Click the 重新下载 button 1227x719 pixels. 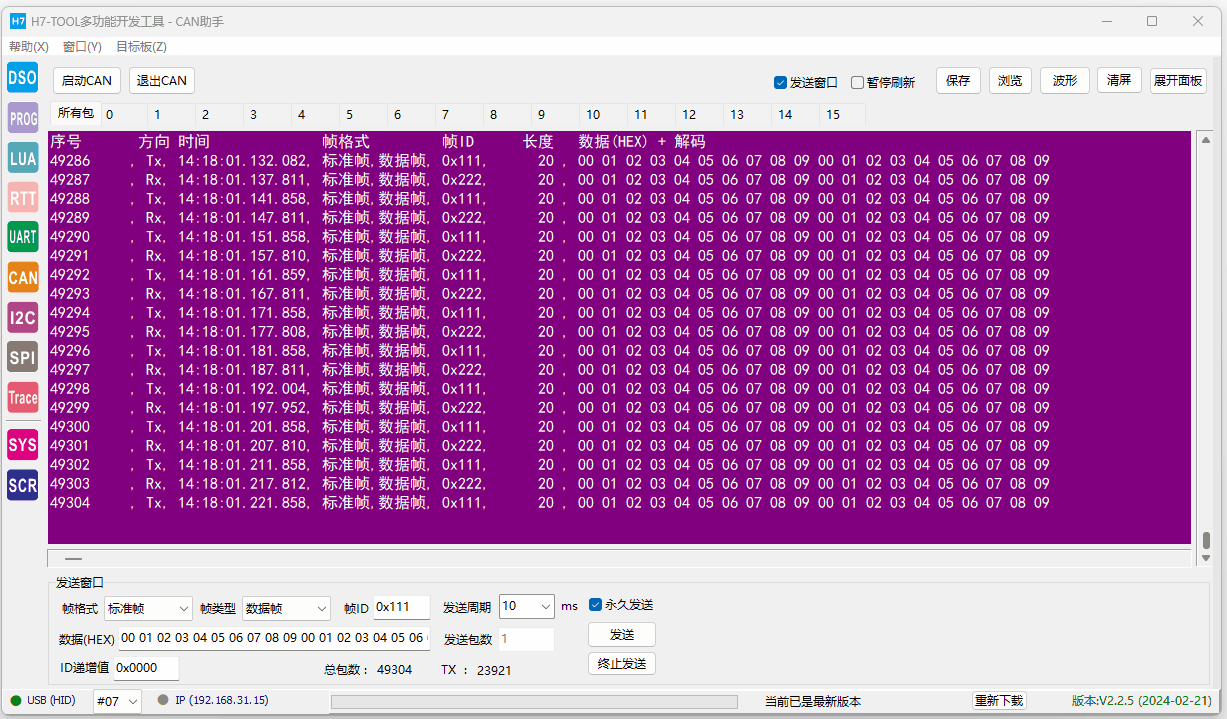click(999, 701)
